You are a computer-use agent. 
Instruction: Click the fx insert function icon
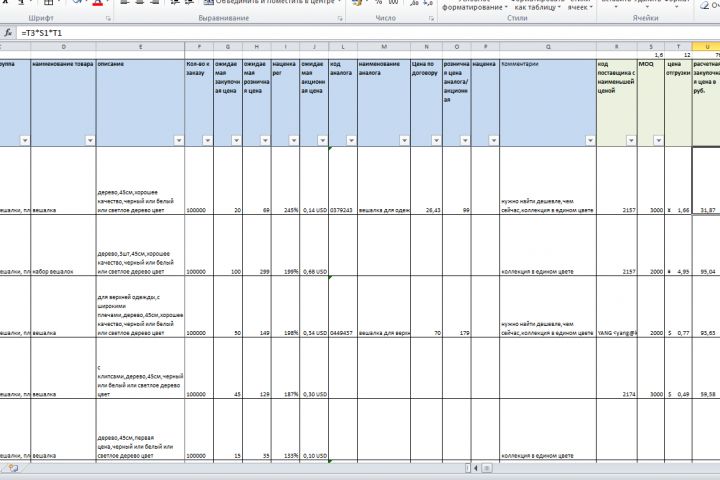pos(8,33)
